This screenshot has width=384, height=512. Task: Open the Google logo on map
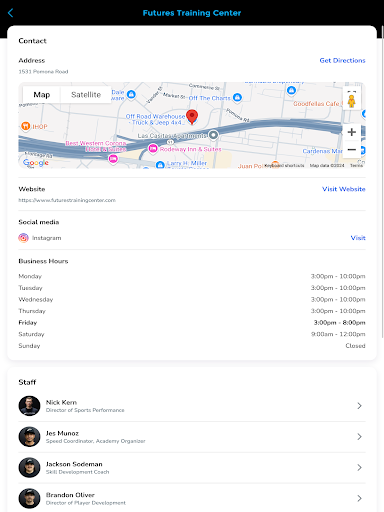pos(36,163)
